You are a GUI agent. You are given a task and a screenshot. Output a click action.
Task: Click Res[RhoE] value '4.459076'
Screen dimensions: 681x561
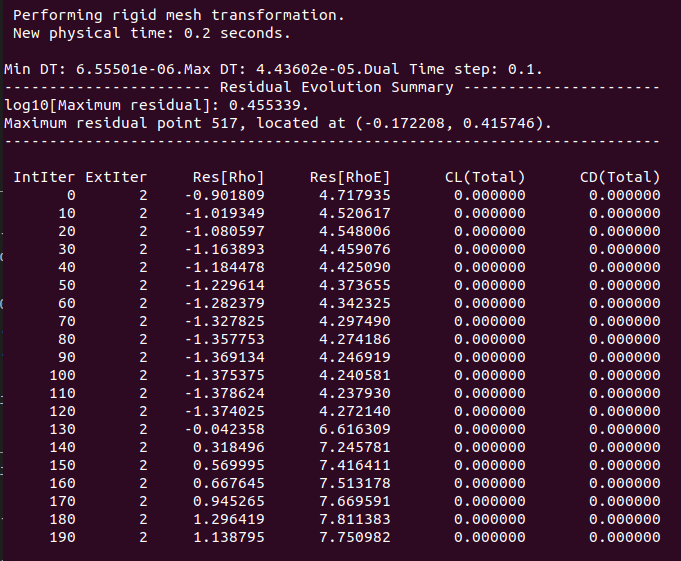point(355,249)
